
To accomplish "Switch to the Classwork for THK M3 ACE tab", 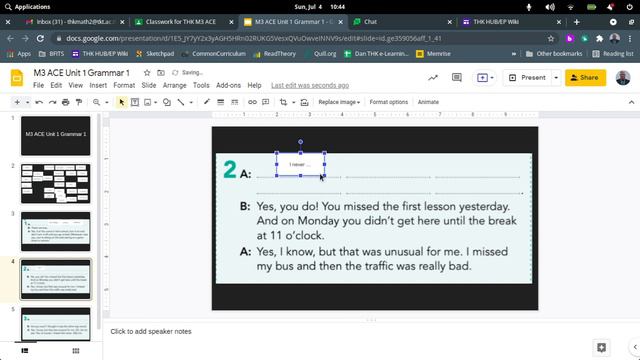I will click(181, 22).
